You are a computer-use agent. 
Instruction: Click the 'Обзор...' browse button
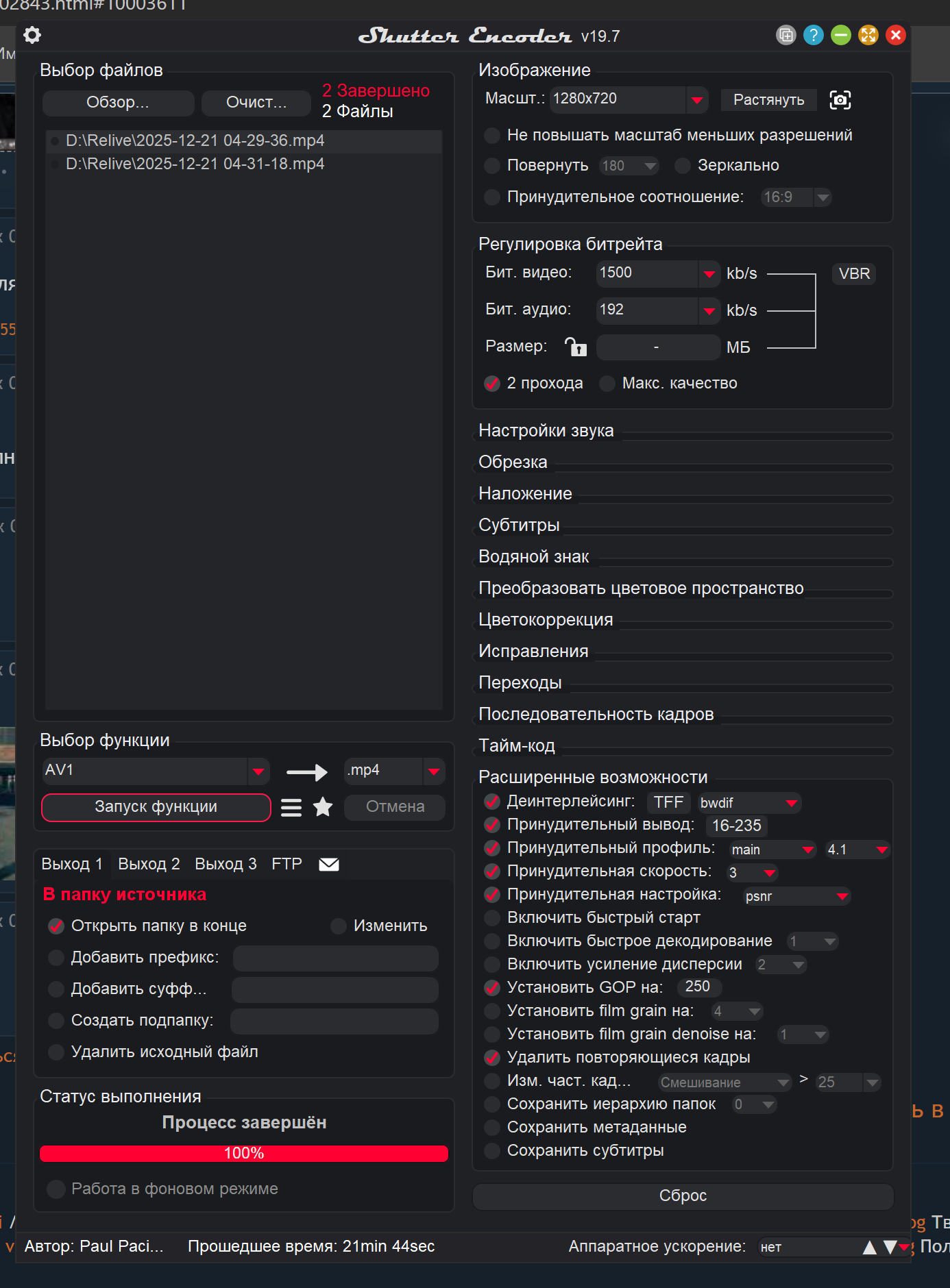118,103
